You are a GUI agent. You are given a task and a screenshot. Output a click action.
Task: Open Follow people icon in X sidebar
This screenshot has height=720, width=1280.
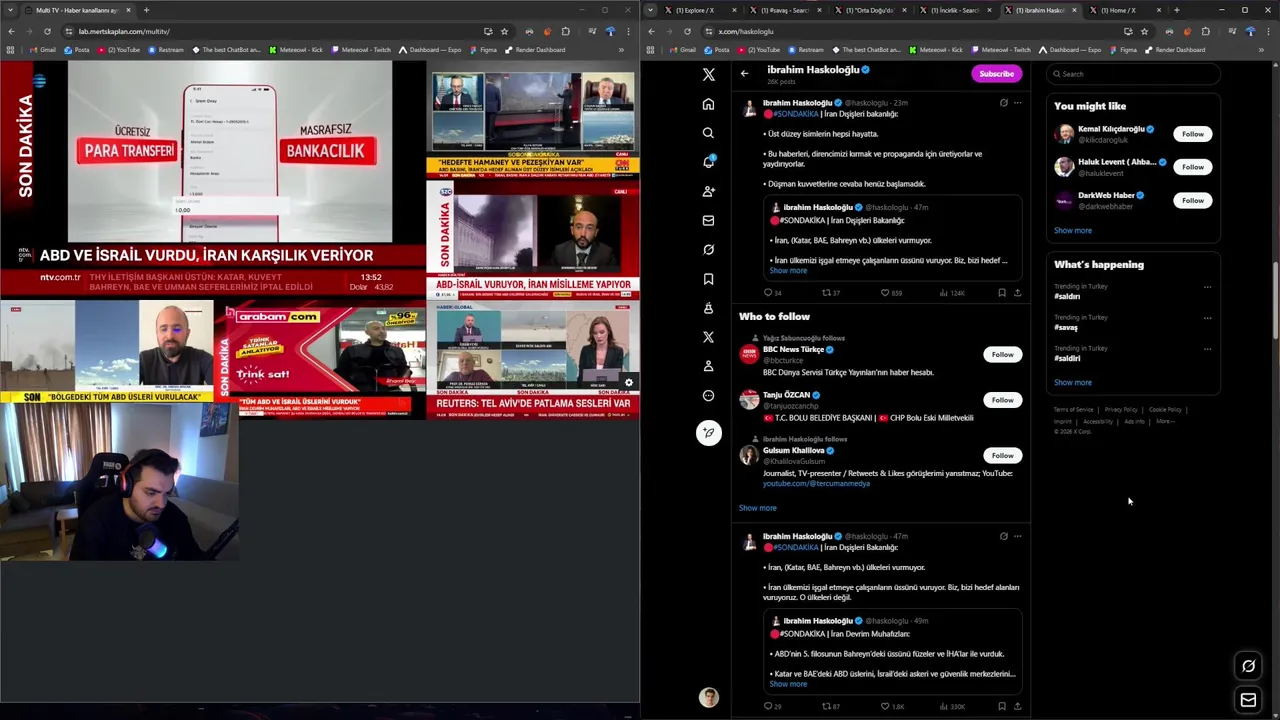pyautogui.click(x=708, y=191)
